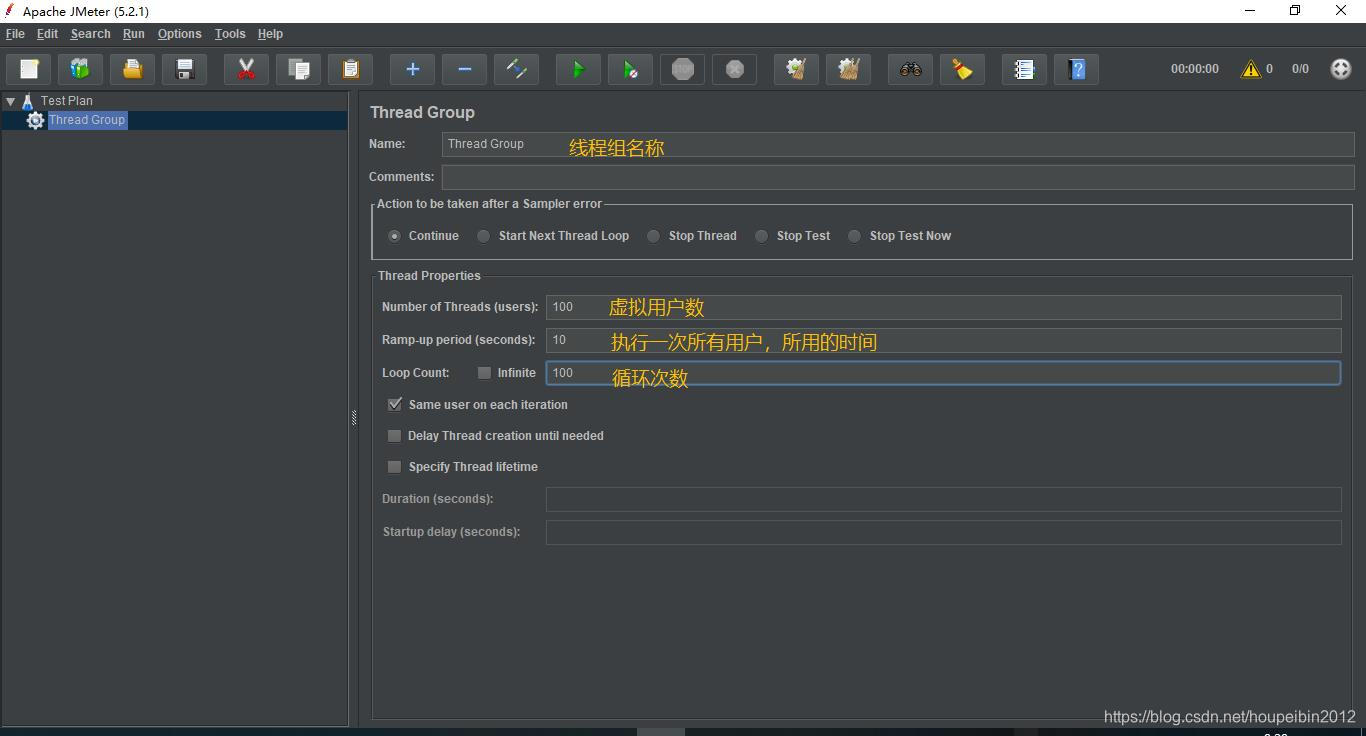Open the Search menu
The width and height of the screenshot is (1366, 736).
(x=90, y=34)
